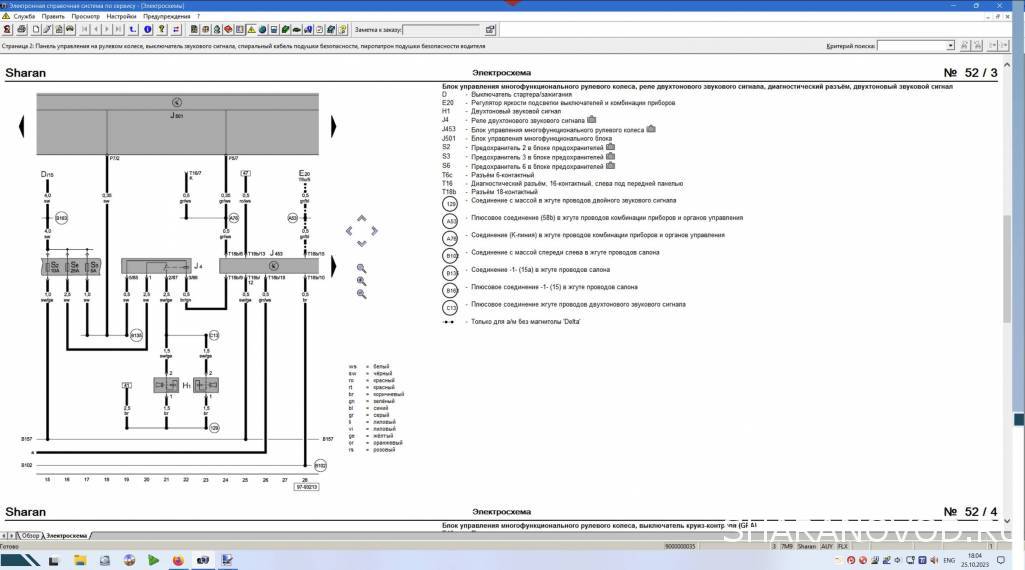
Task: Pan diagram right with the right chevron
Action: (x=374, y=230)
